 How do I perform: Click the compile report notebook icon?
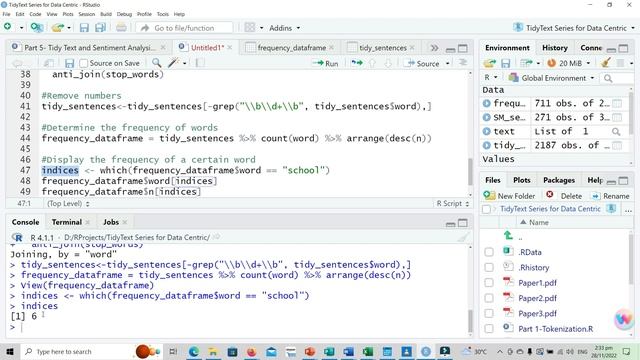coord(200,63)
